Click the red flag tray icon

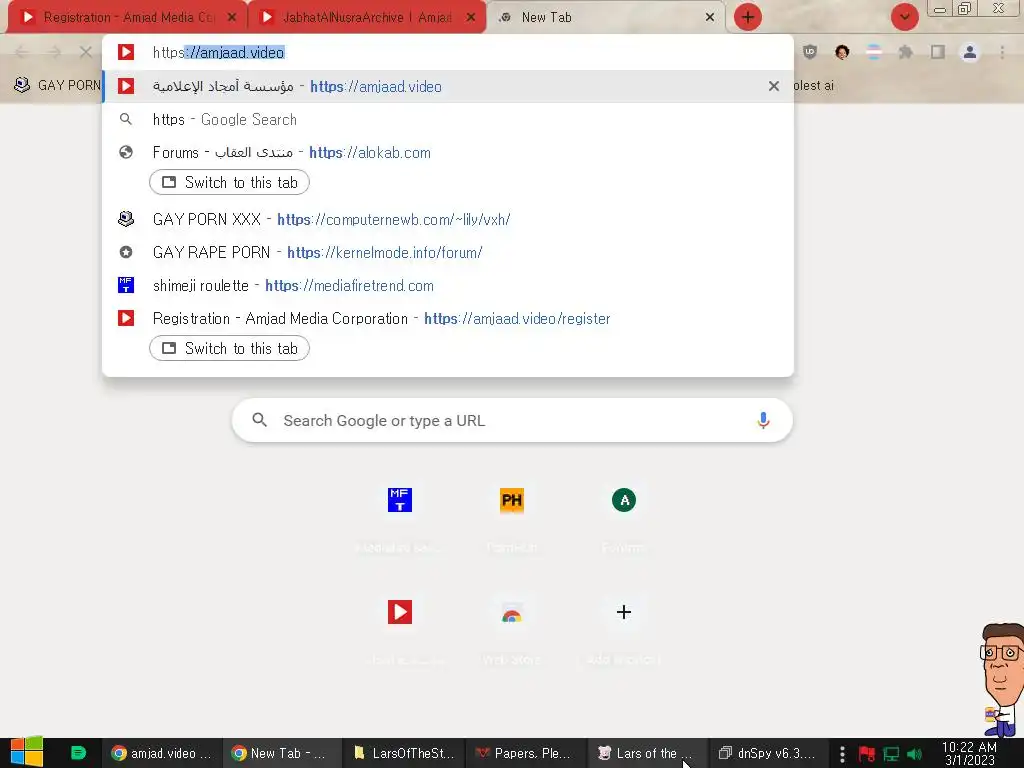(867, 754)
